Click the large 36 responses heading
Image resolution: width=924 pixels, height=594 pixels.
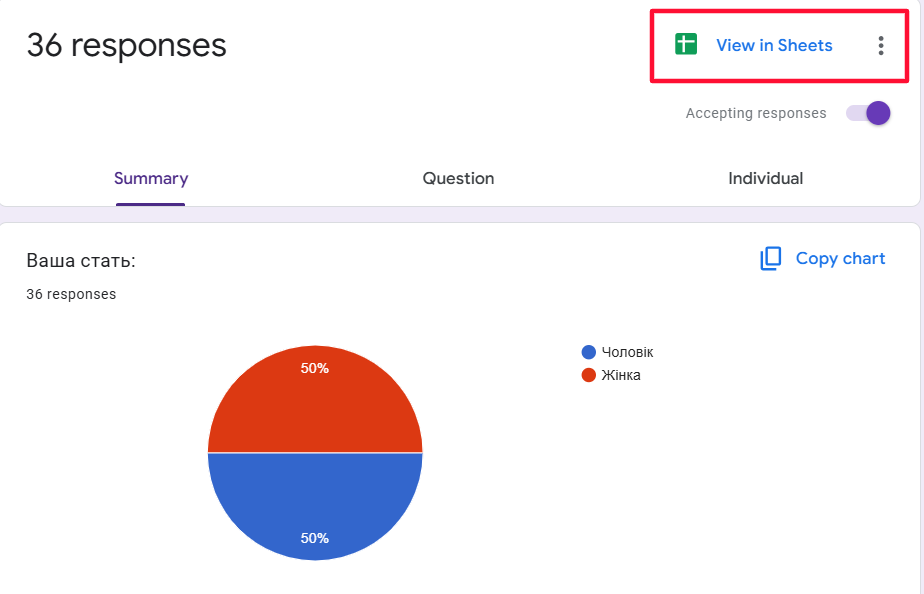pyautogui.click(x=126, y=45)
